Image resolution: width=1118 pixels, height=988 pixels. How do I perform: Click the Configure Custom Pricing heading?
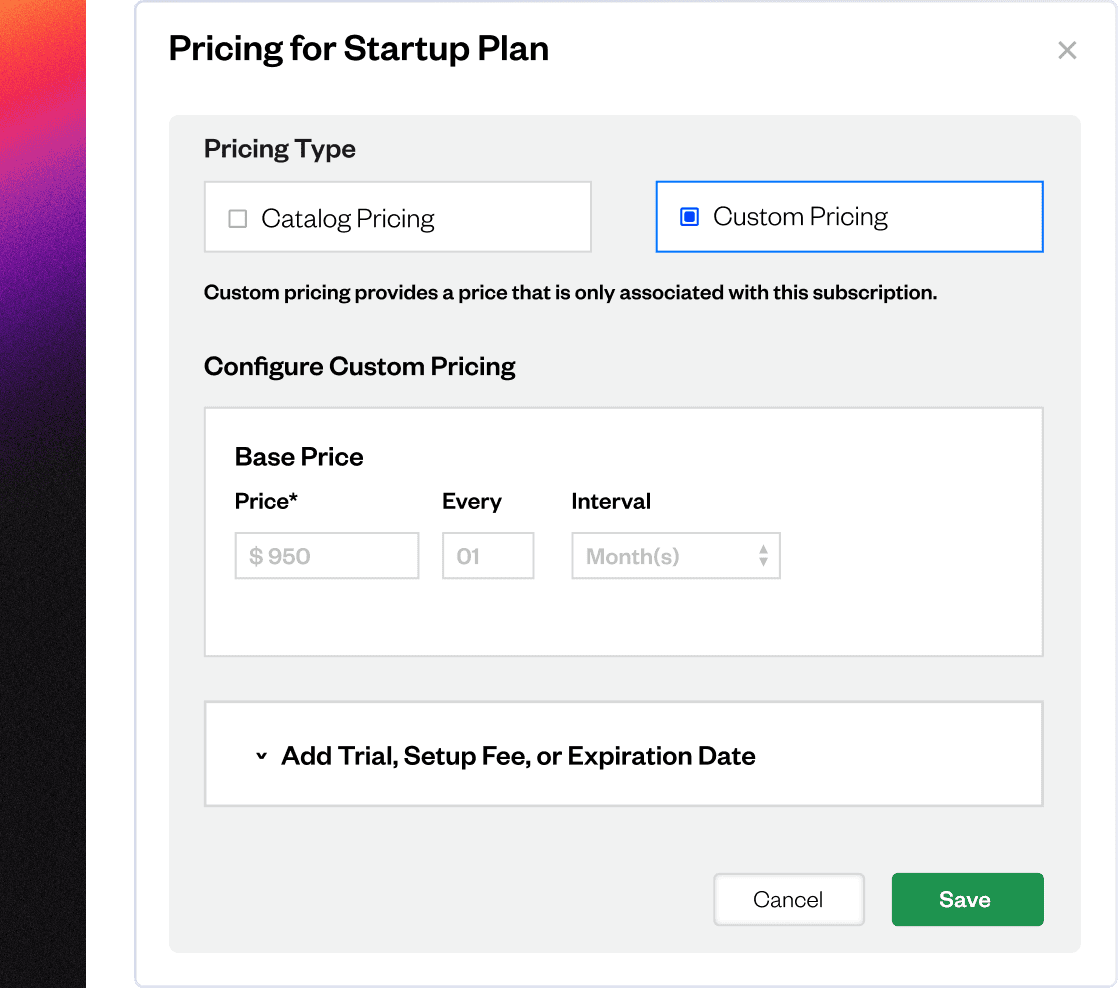click(359, 366)
